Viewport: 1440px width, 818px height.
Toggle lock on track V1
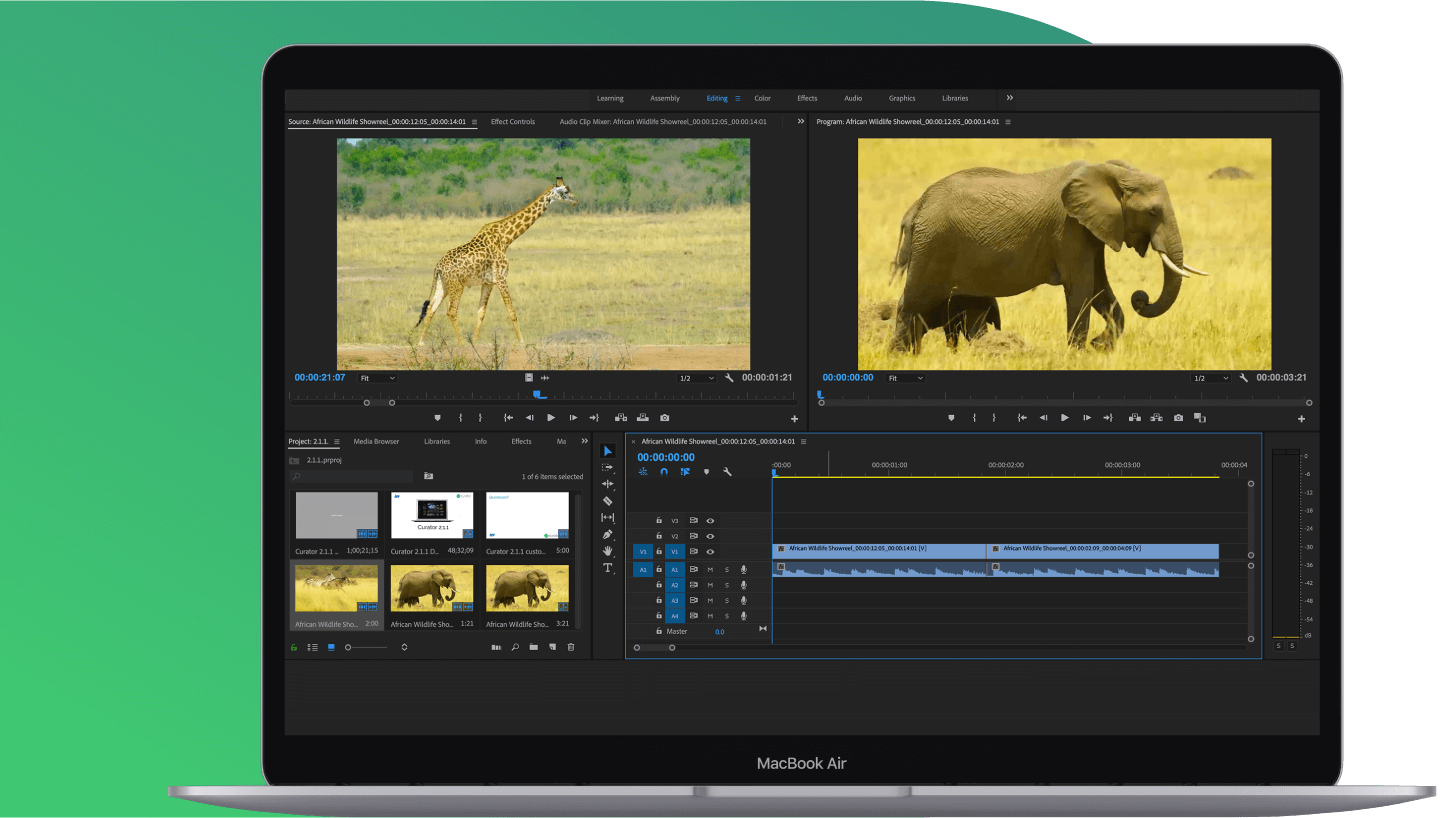pos(658,551)
